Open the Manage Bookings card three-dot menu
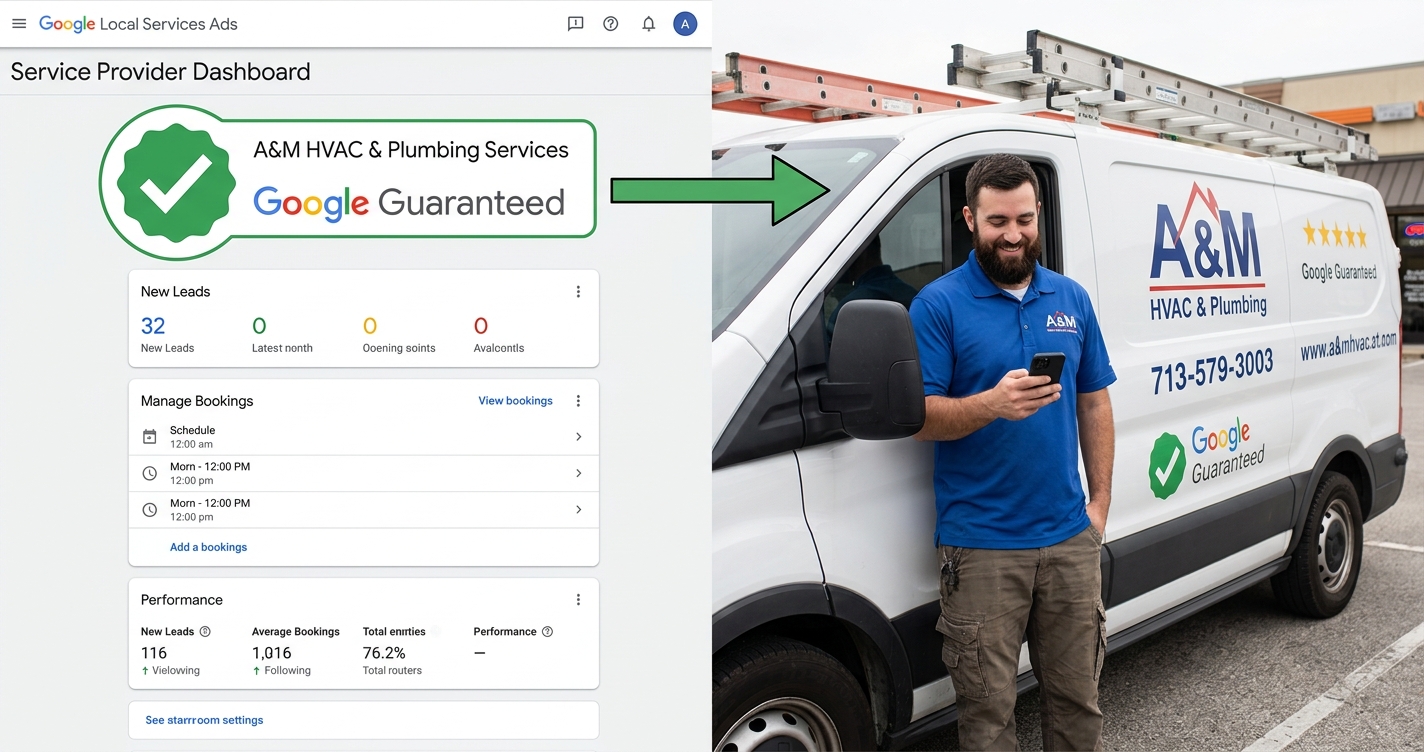Image resolution: width=1424 pixels, height=752 pixels. 578,401
